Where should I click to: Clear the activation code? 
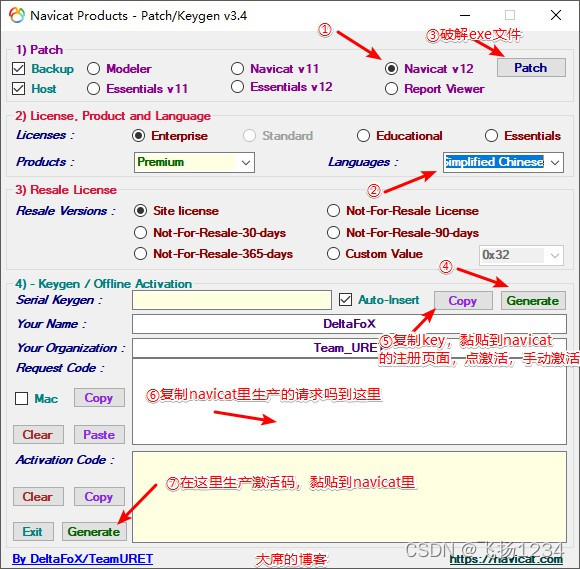click(x=38, y=496)
